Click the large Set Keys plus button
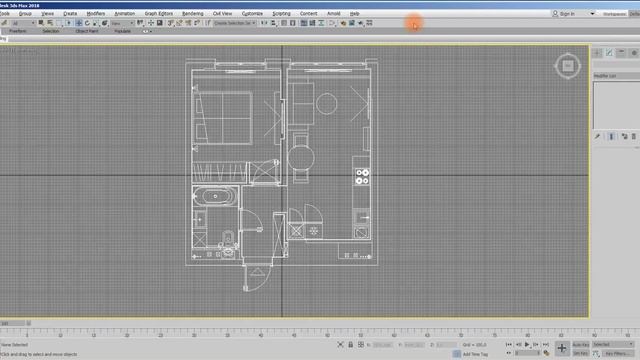This screenshot has width=640, height=360. tap(562, 348)
